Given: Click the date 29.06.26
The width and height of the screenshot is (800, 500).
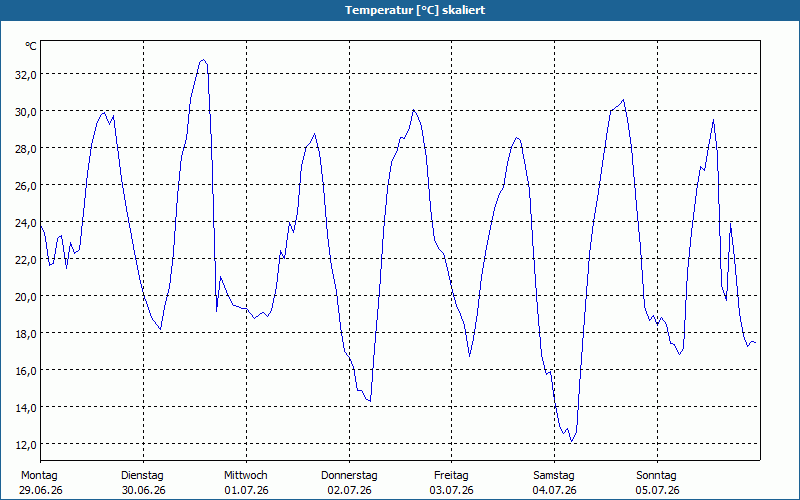Looking at the screenshot, I should tap(41, 490).
